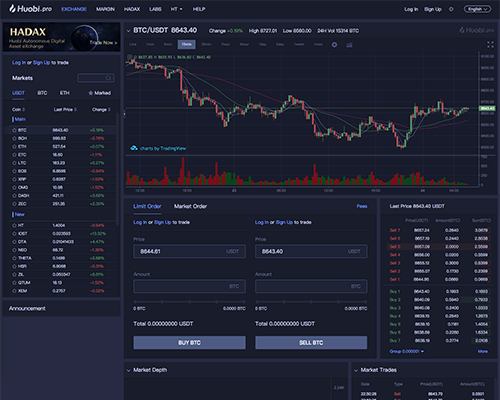Select the 15min chart interval
The height and width of the screenshot is (400, 500).
186,44
